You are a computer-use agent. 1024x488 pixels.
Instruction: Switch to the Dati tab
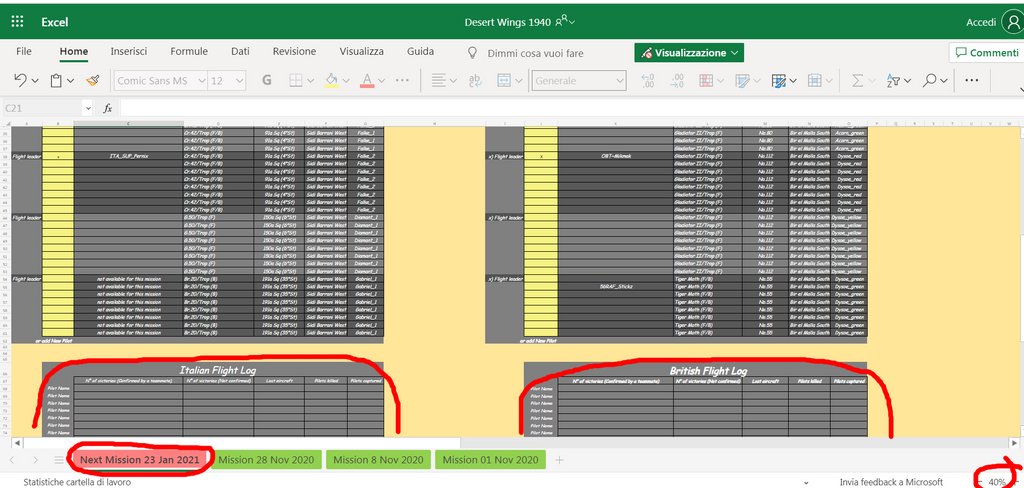(x=240, y=51)
